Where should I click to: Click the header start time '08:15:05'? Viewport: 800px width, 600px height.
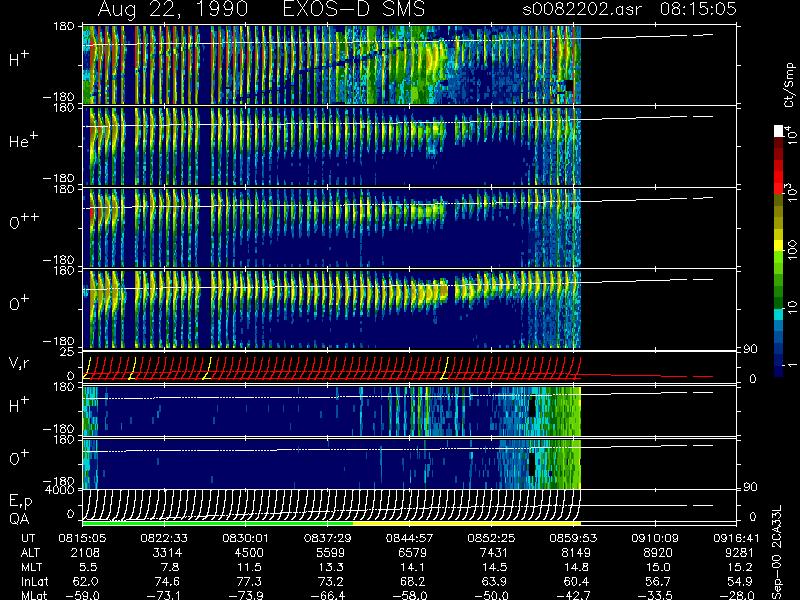[698, 9]
